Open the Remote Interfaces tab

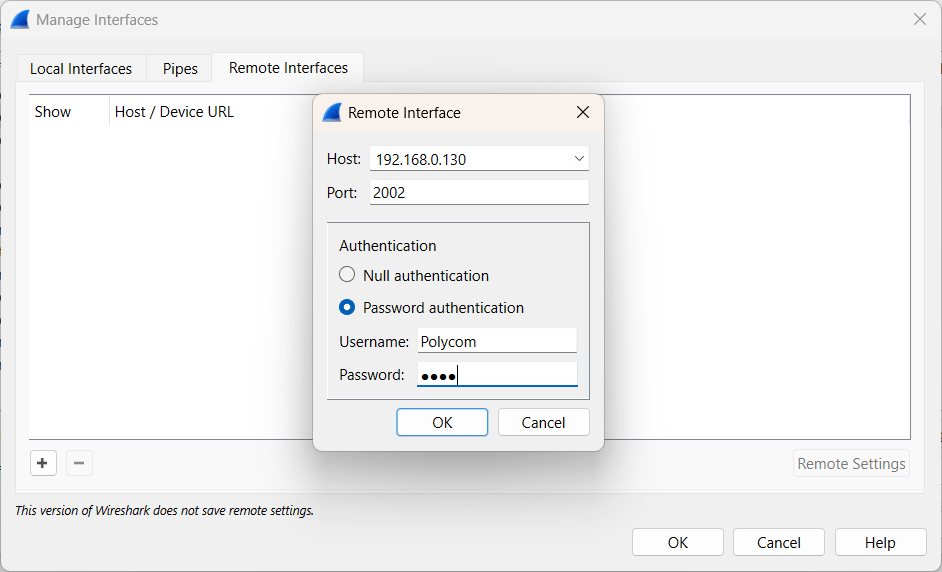pos(288,68)
